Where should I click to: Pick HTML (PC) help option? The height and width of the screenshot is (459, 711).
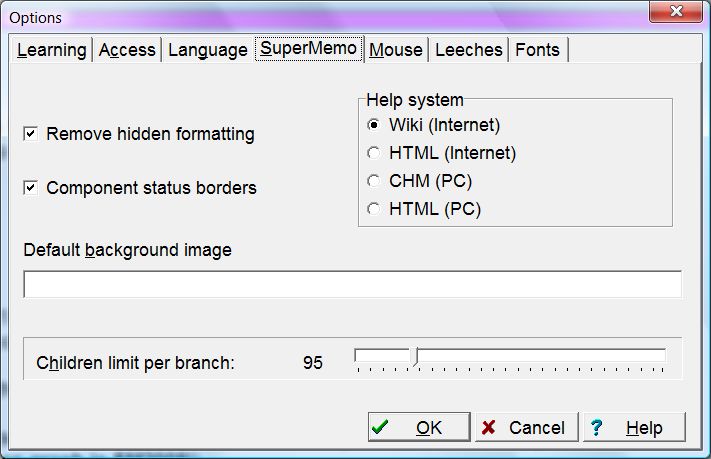pos(374,209)
